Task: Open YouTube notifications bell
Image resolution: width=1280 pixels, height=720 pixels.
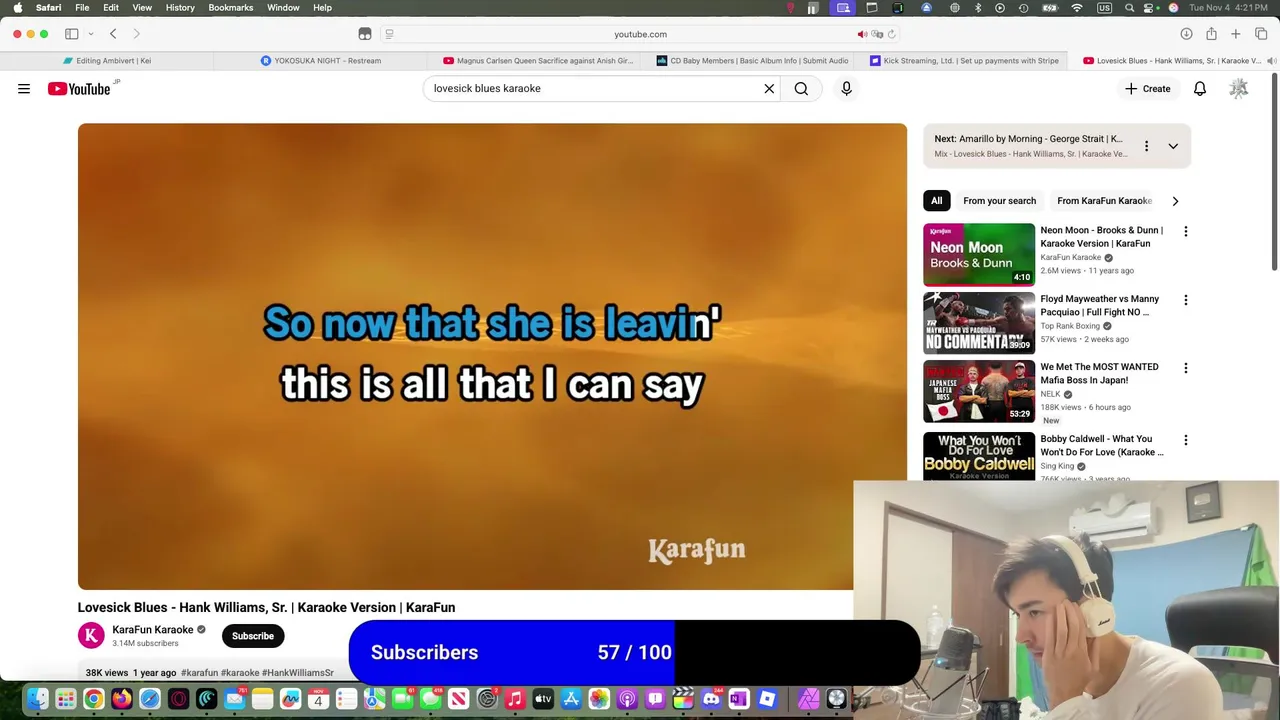Action: tap(1200, 89)
